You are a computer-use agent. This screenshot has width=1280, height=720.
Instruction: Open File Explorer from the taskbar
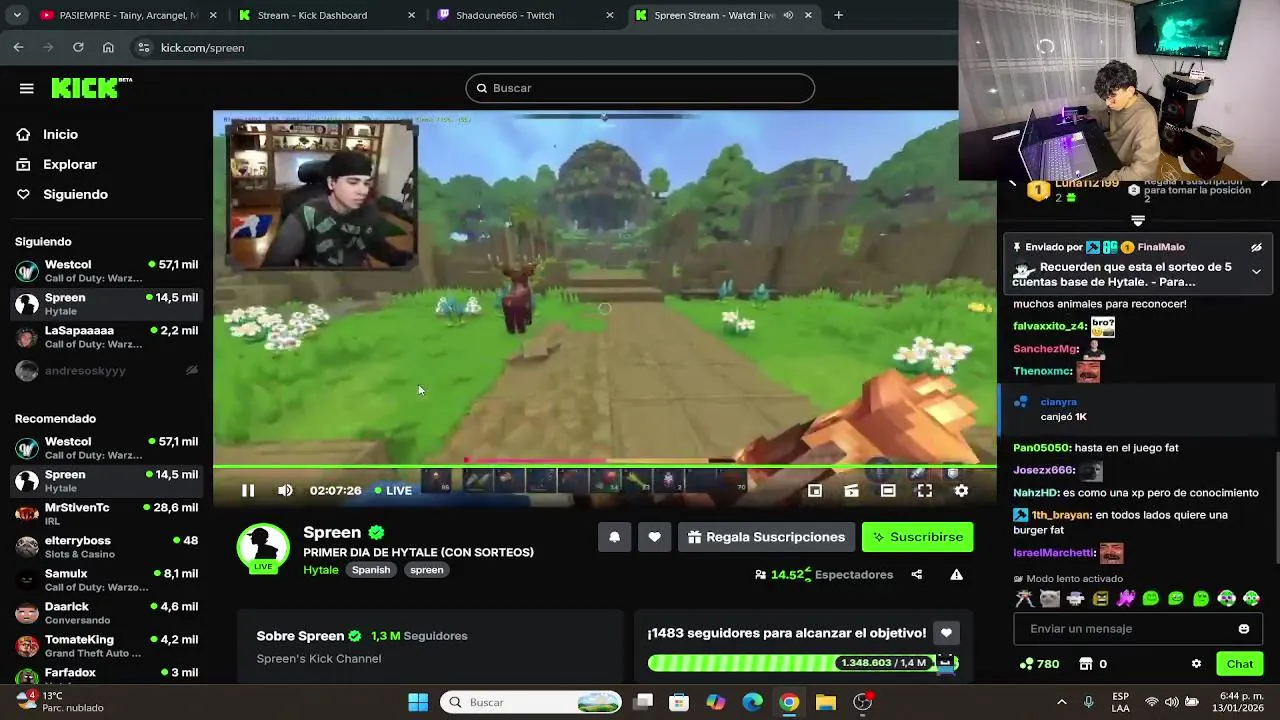[826, 702]
